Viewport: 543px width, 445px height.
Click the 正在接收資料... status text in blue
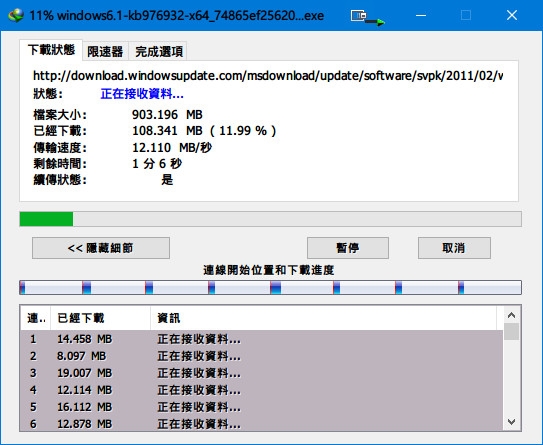(x=142, y=94)
